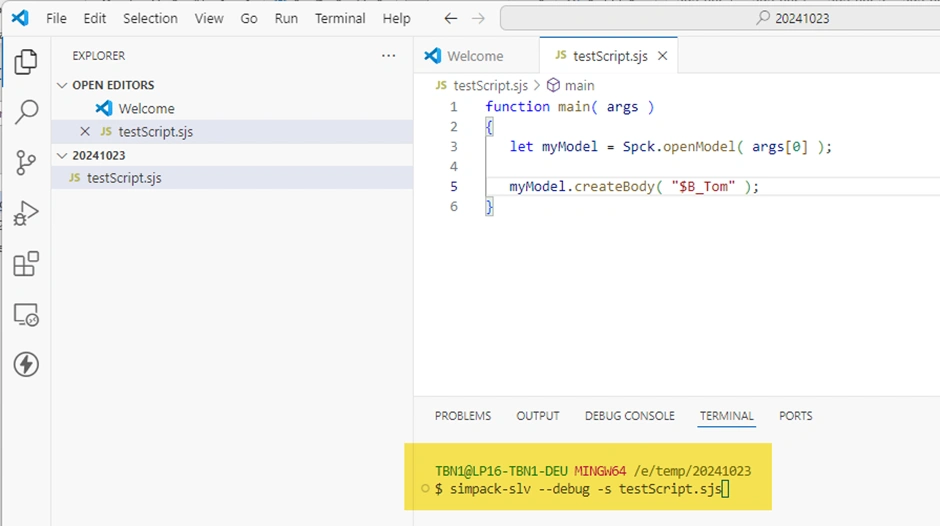Open Explorer more actions ellipsis
This screenshot has width=940, height=526.
point(389,56)
